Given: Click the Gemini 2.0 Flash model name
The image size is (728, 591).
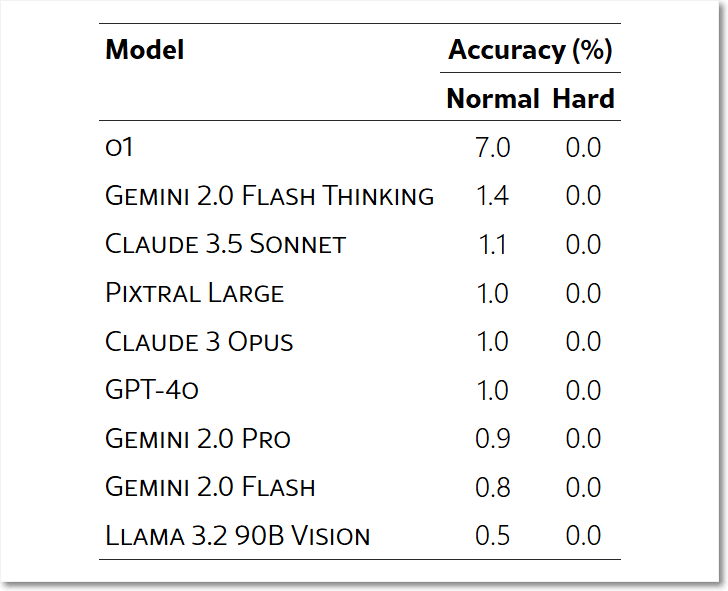Looking at the screenshot, I should coord(210,487).
